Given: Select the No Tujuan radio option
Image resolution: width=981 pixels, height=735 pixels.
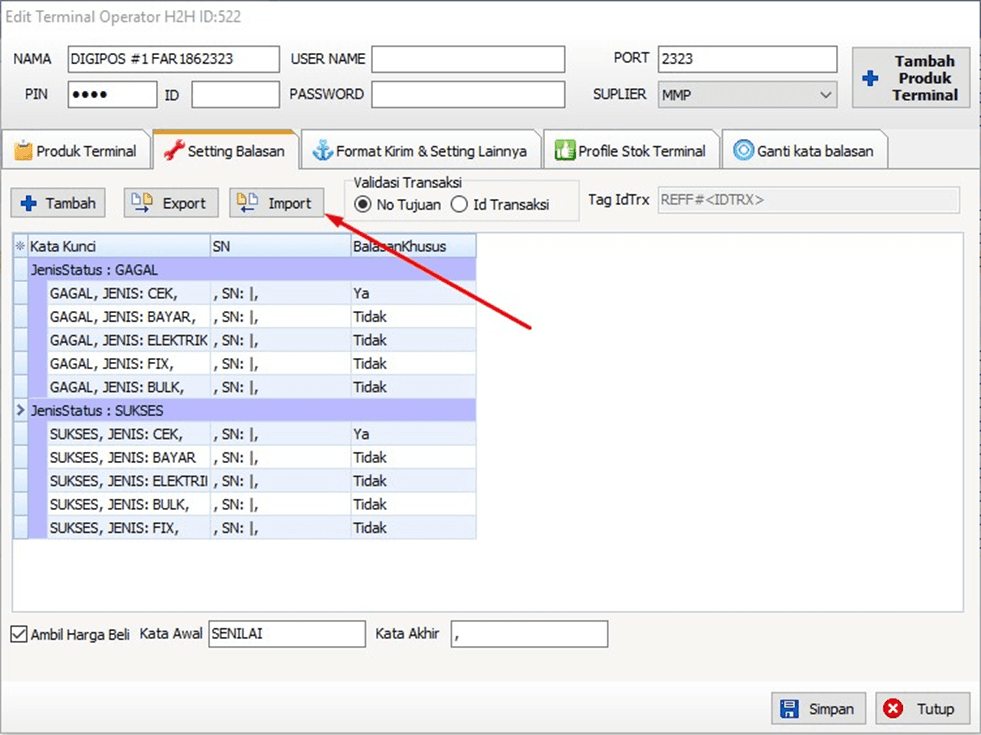Looking at the screenshot, I should tap(363, 204).
